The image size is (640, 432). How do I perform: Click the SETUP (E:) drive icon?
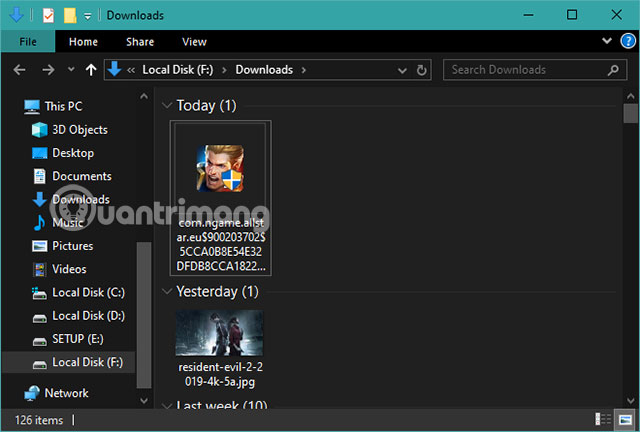click(40, 341)
